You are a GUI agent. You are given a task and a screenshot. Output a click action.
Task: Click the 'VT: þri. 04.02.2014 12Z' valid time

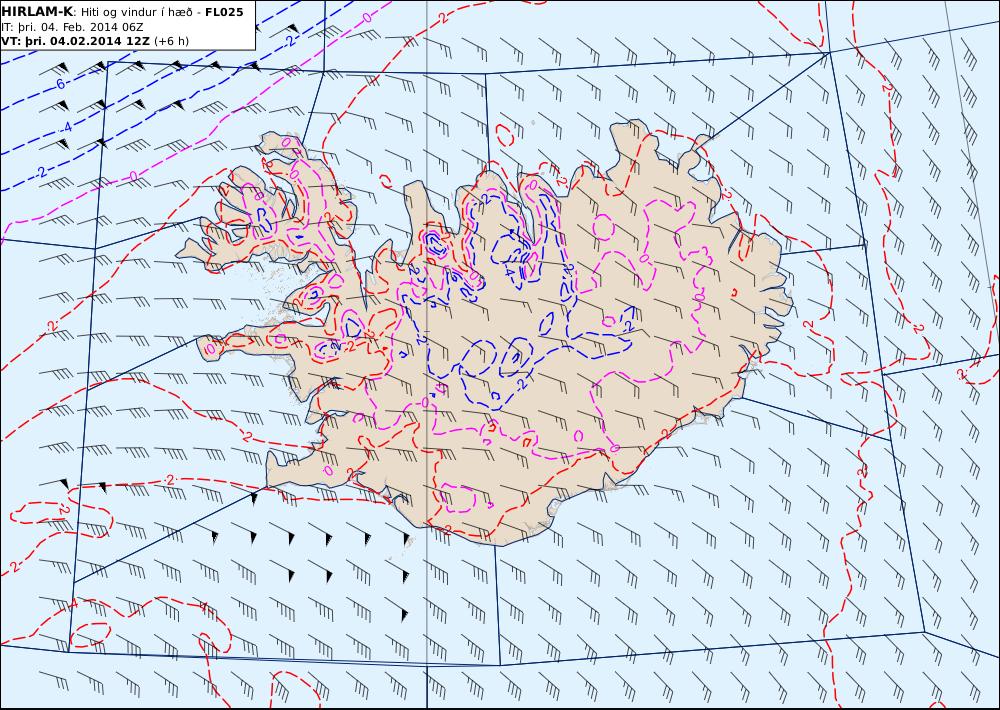point(76,41)
